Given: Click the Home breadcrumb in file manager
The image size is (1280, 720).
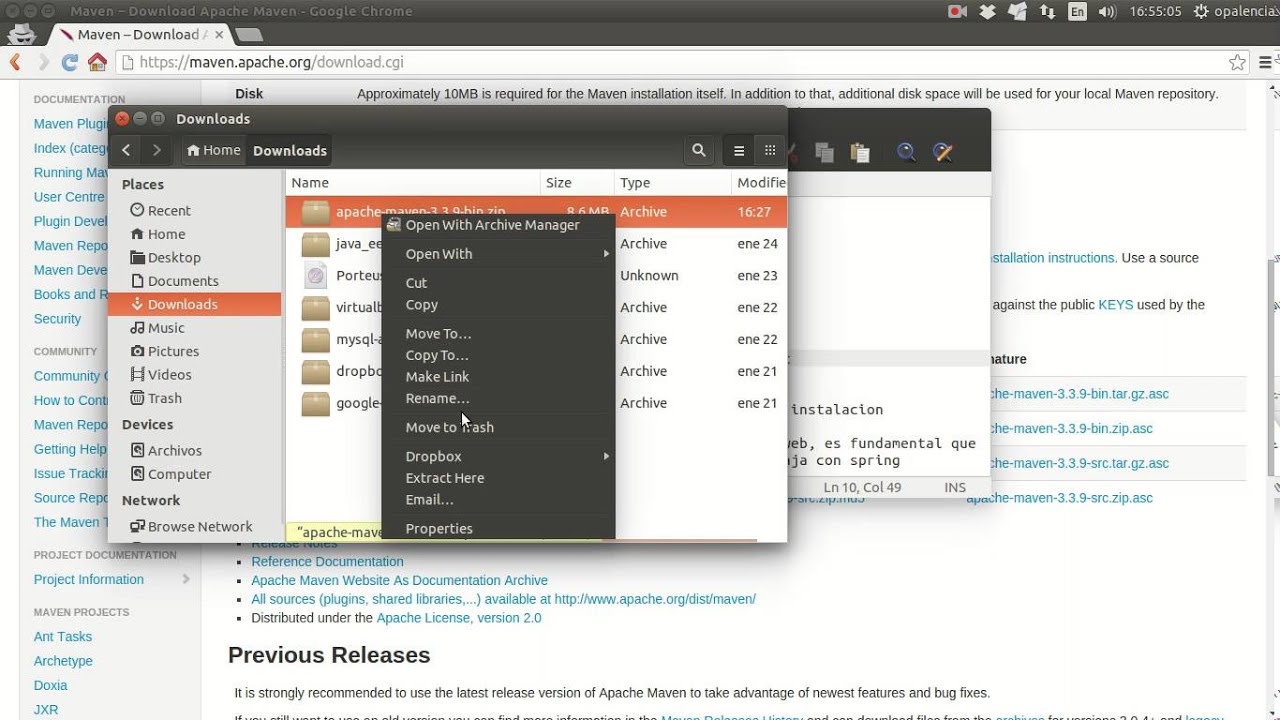Looking at the screenshot, I should pyautogui.click(x=213, y=150).
